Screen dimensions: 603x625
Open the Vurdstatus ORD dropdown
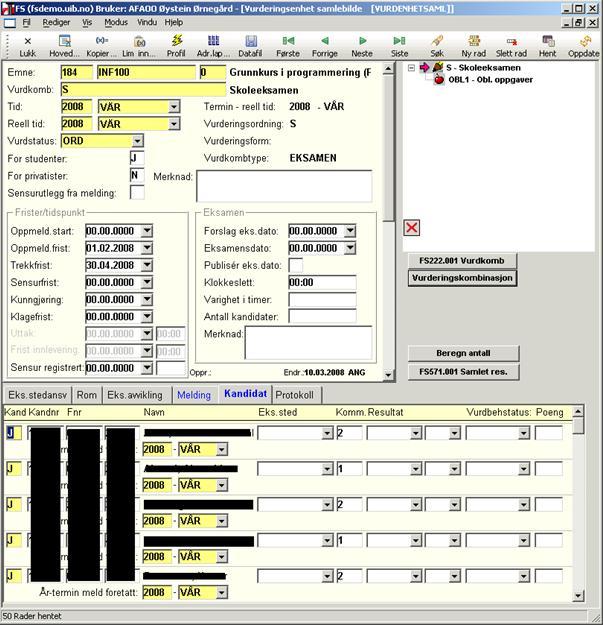pyautogui.click(x=137, y=141)
